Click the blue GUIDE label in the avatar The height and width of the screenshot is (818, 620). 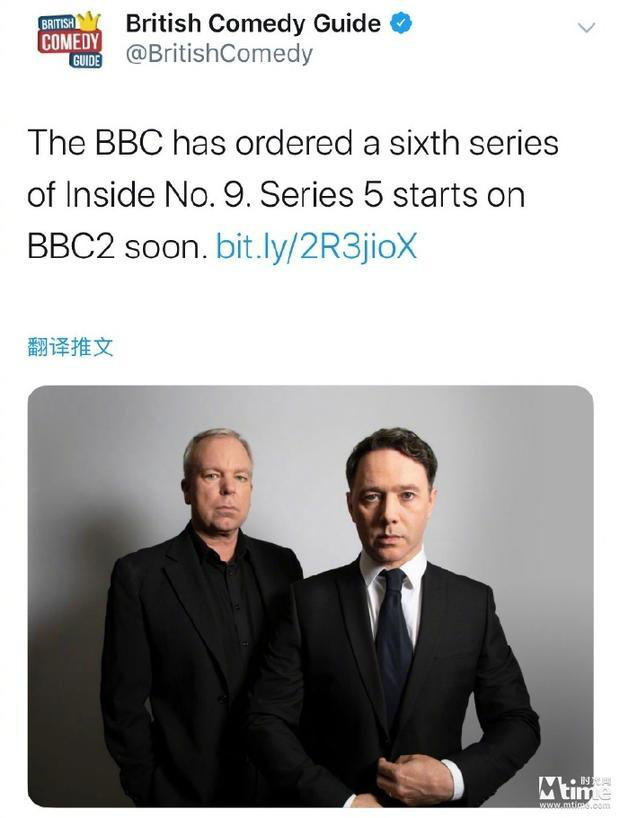coord(86,61)
